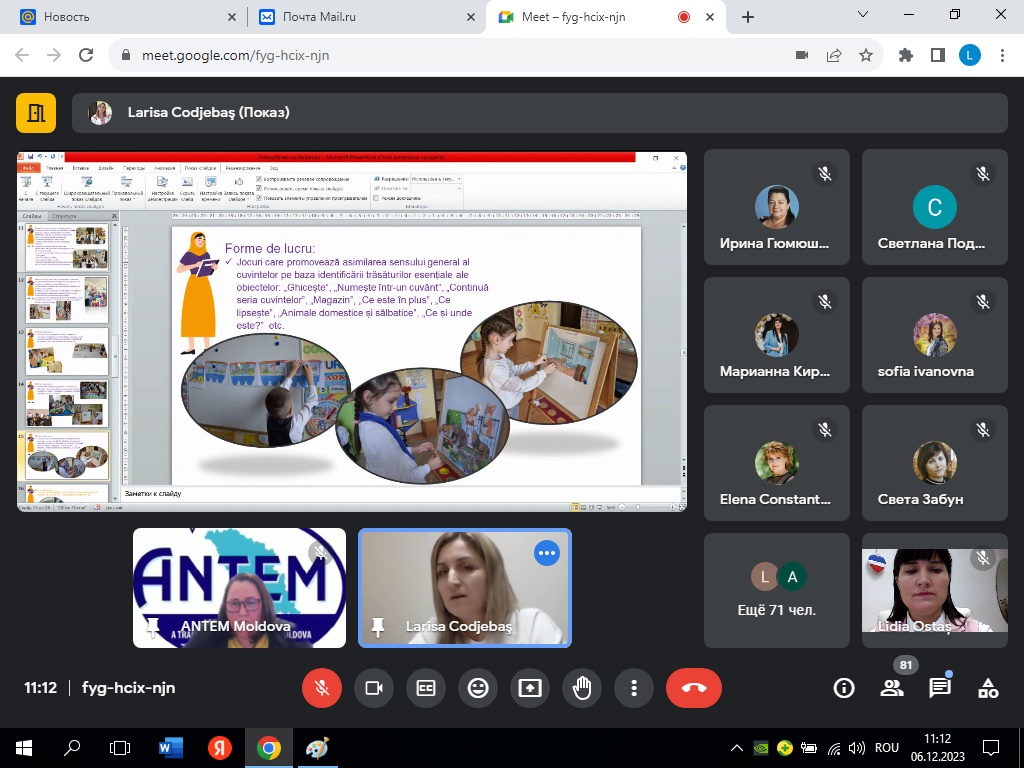This screenshot has width=1024, height=768.
Task: Select Ирина Гюмюш participant tile
Action: pos(776,207)
